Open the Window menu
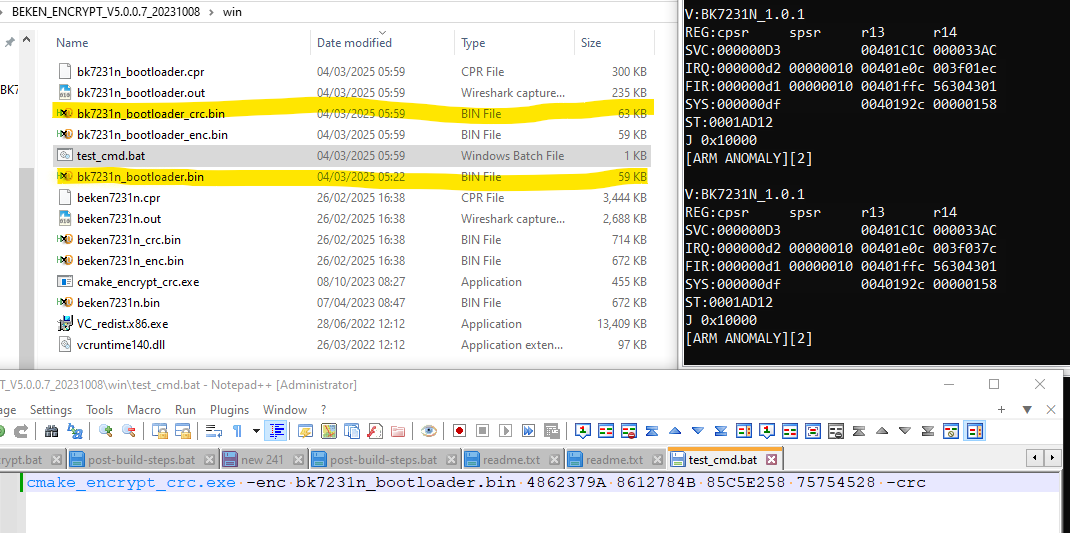The height and width of the screenshot is (533, 1070). pyautogui.click(x=285, y=409)
